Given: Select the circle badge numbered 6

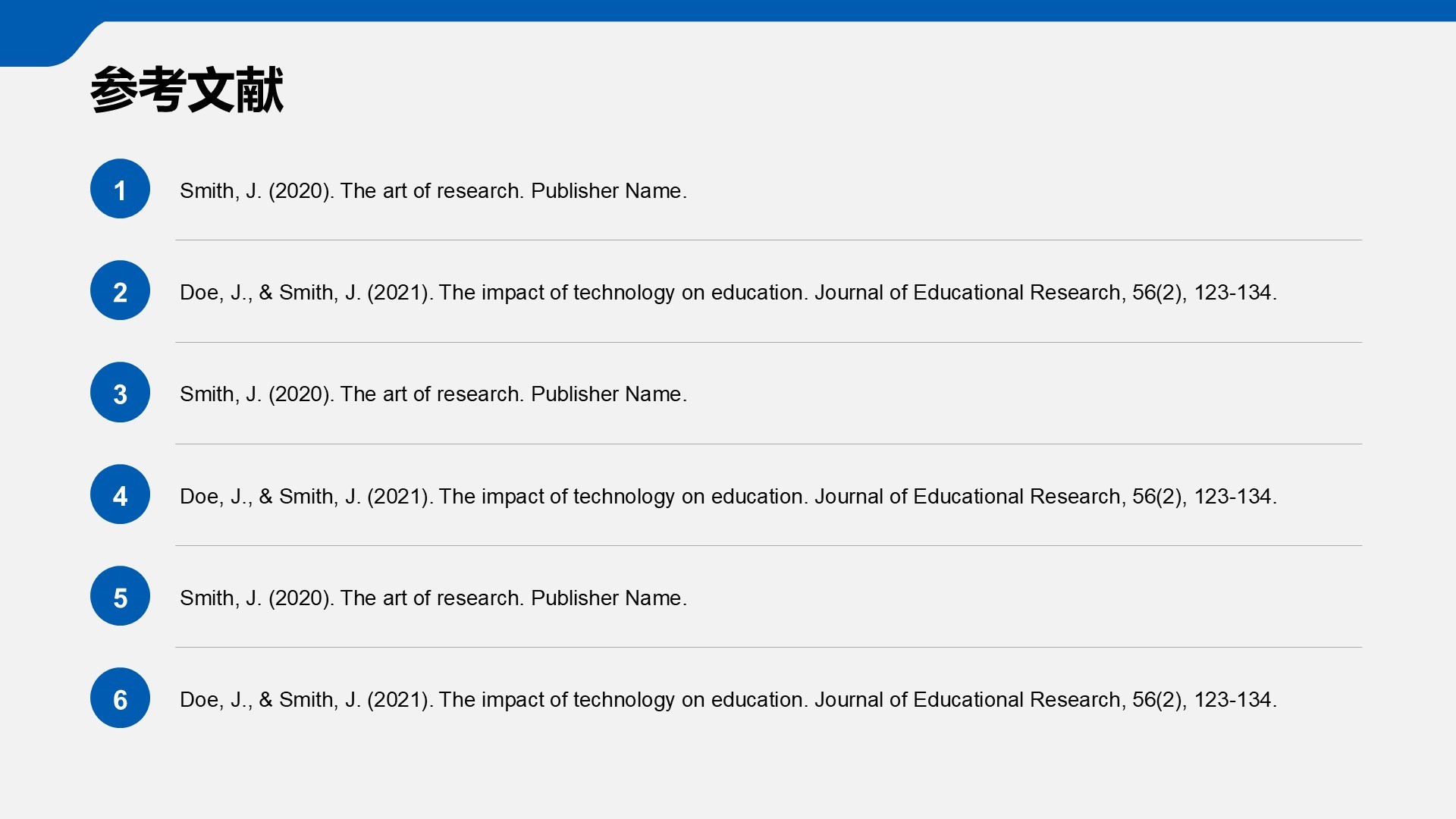Looking at the screenshot, I should click(120, 698).
